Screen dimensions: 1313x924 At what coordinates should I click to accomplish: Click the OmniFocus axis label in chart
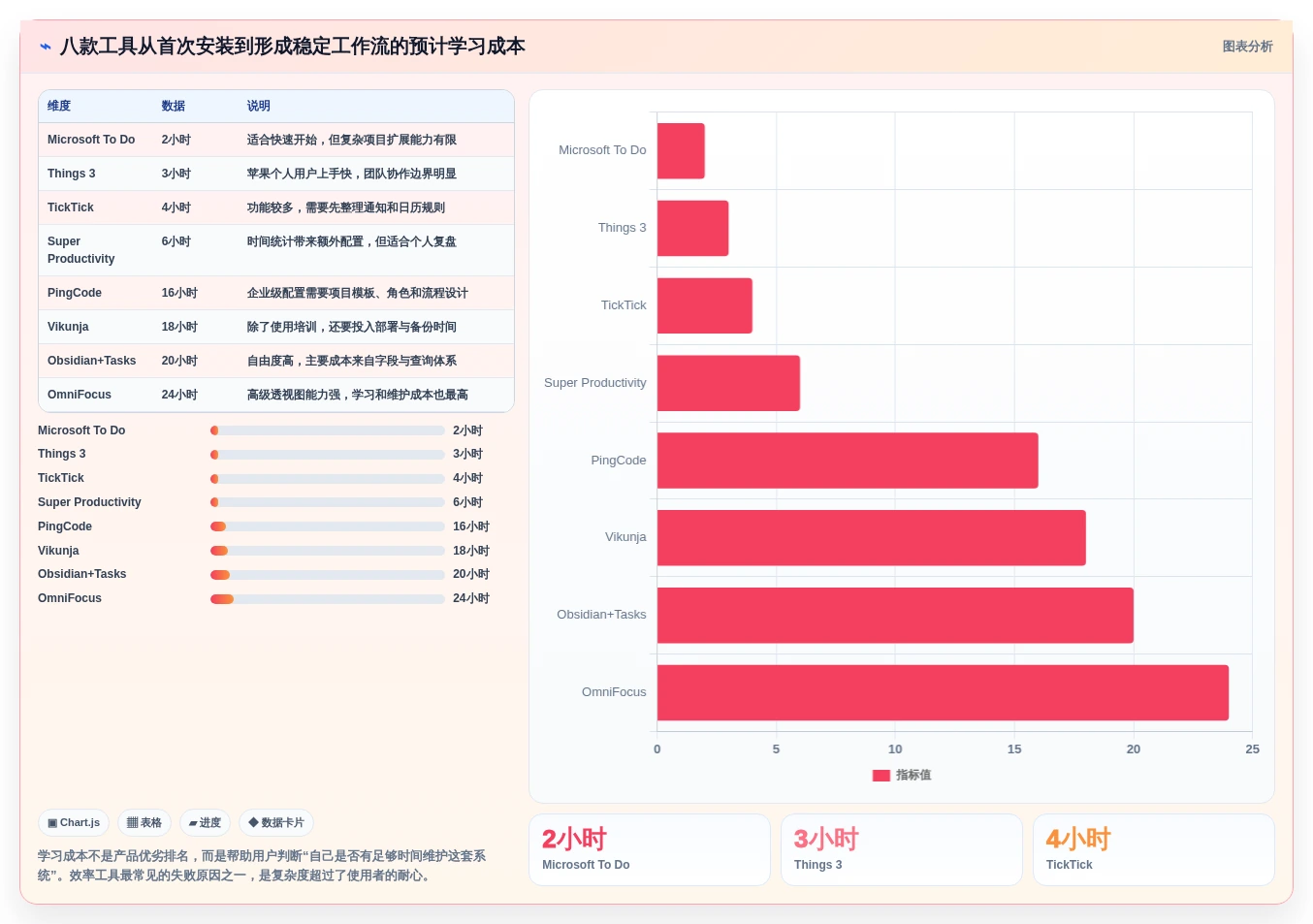click(614, 692)
